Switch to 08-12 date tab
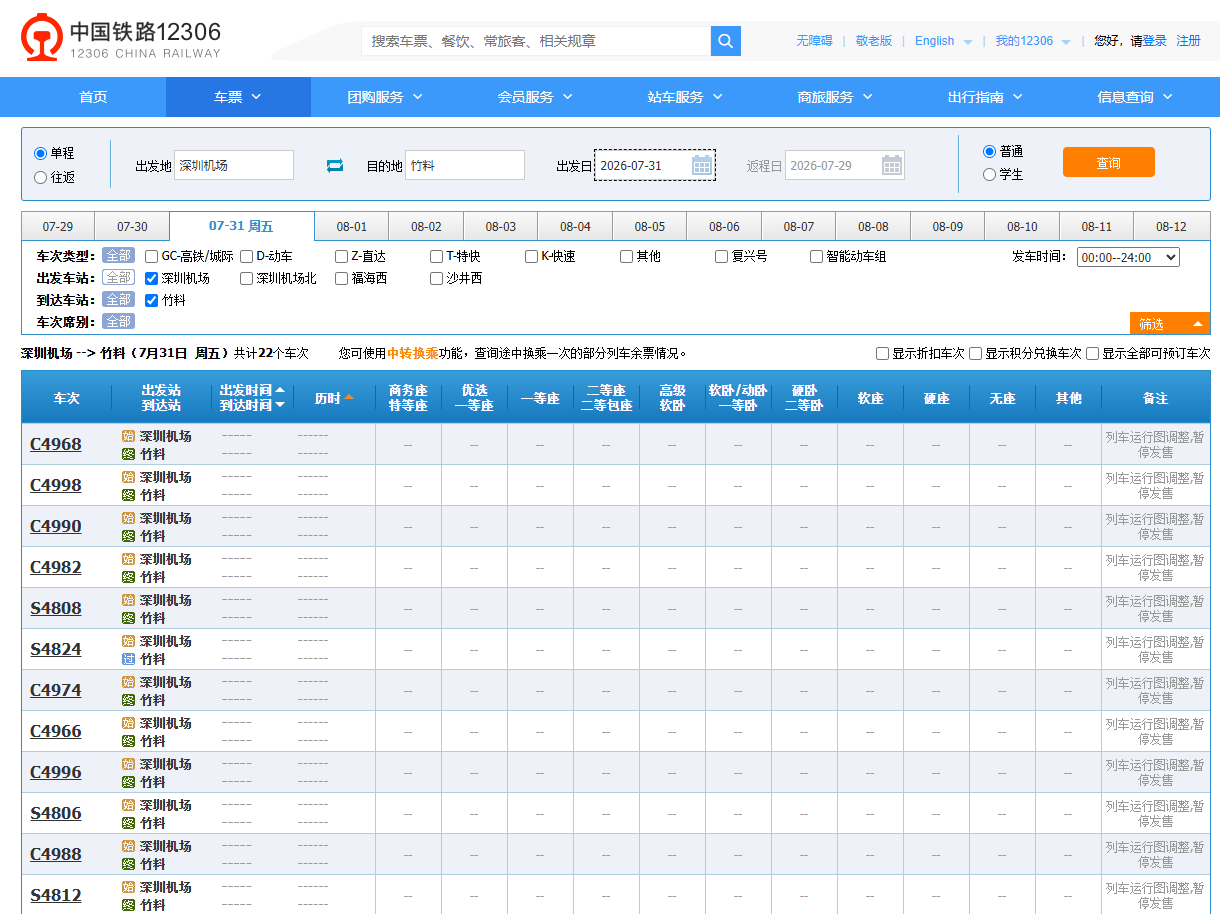This screenshot has height=914, width=1220. pos(1171,227)
